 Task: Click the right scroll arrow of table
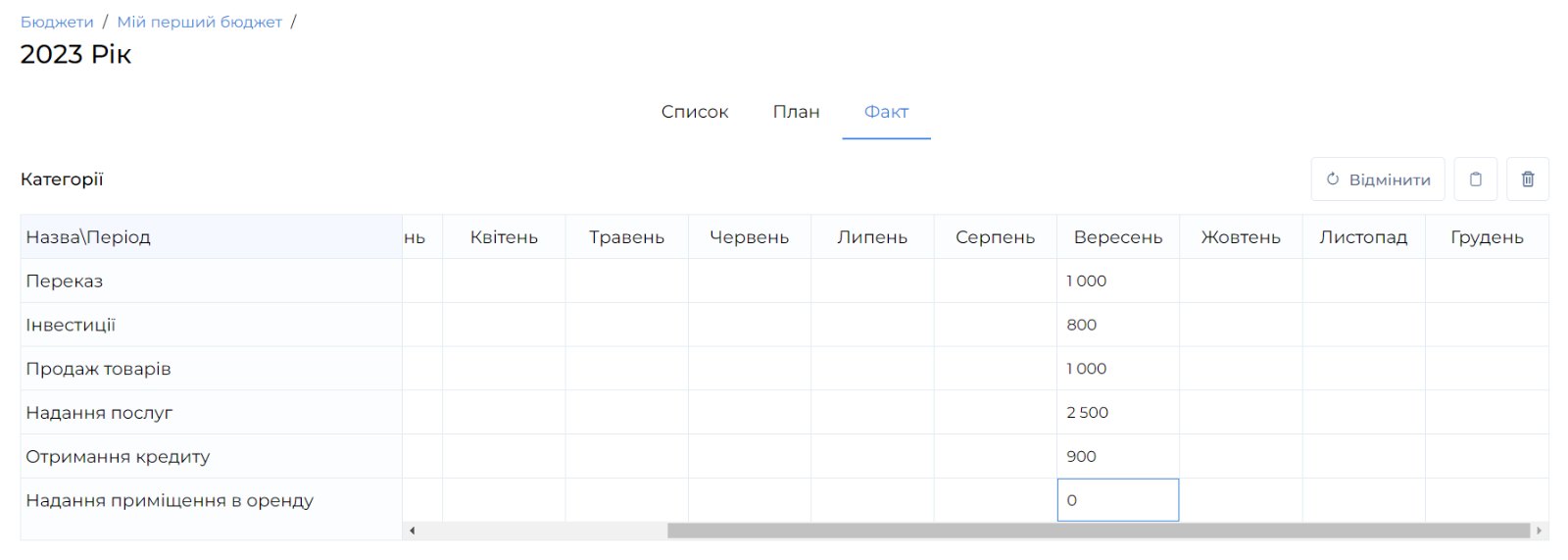1540,531
